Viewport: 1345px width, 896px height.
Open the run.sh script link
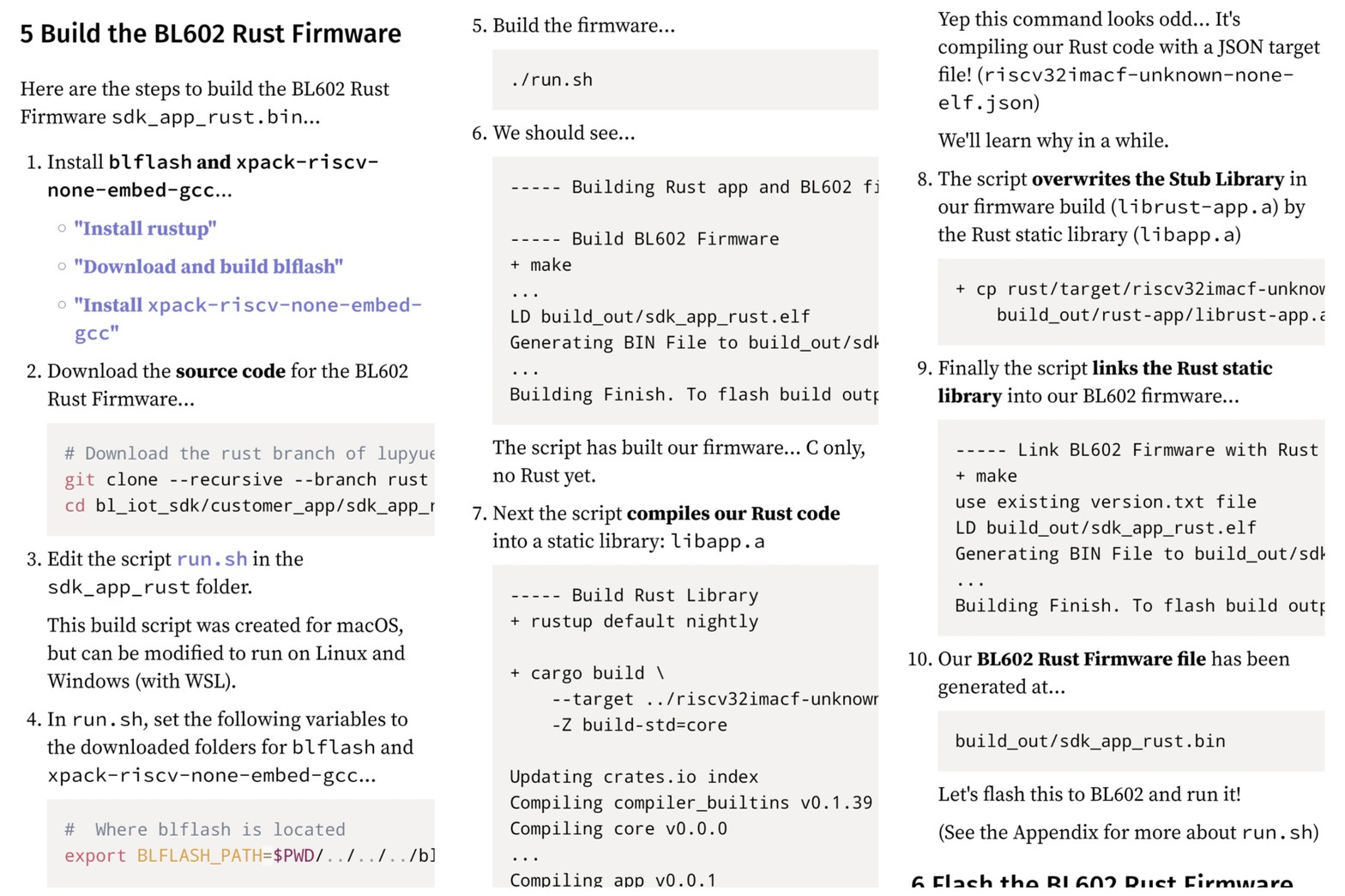coord(212,559)
